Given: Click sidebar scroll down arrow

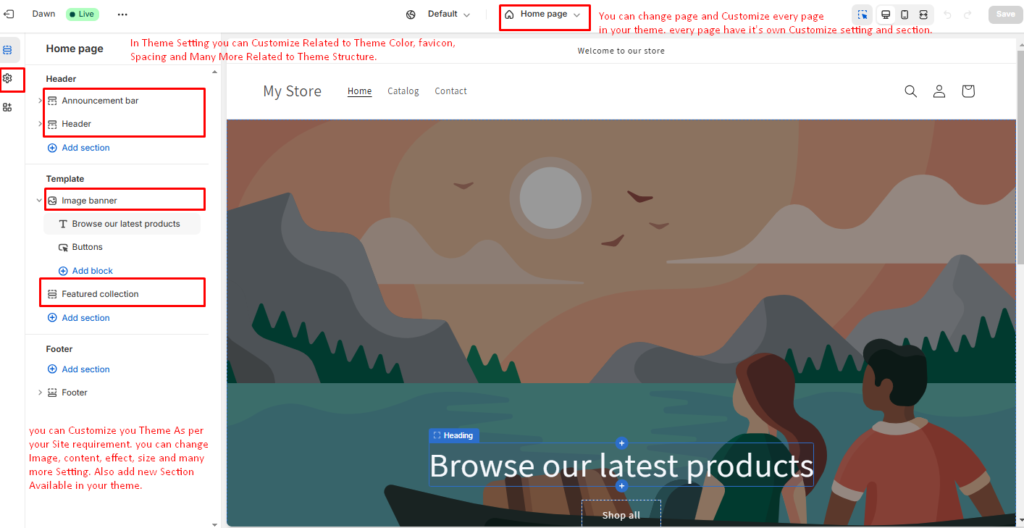Looking at the screenshot, I should click(x=215, y=523).
